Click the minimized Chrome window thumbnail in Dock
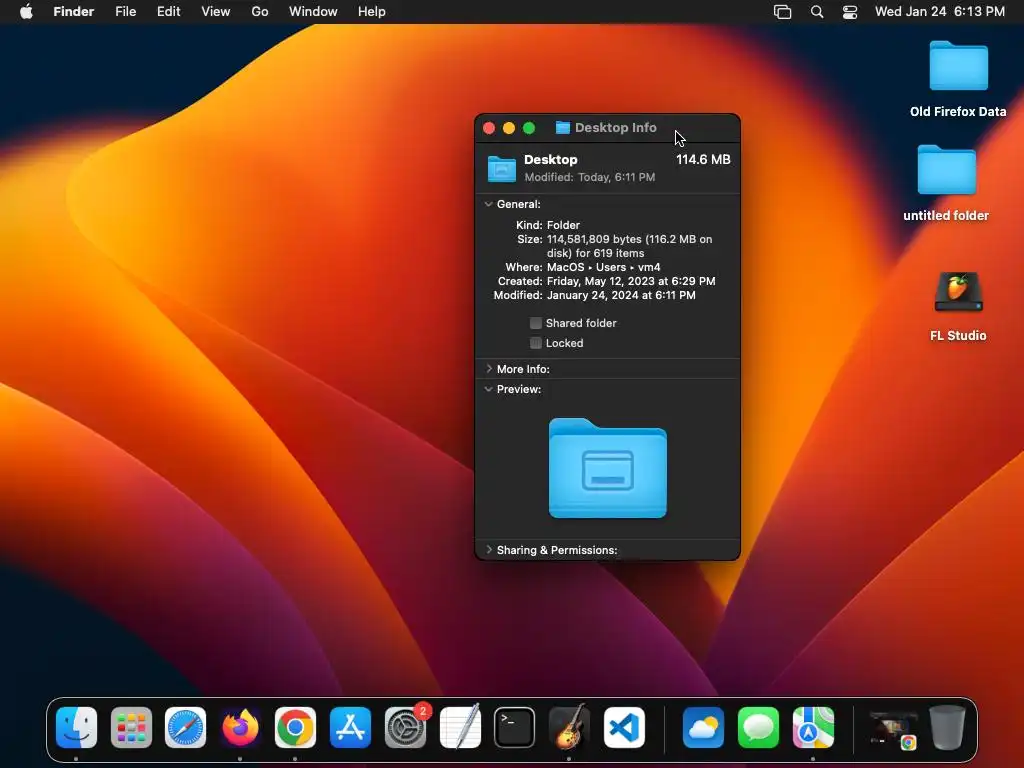Screen dimensions: 1024x768 (893, 729)
